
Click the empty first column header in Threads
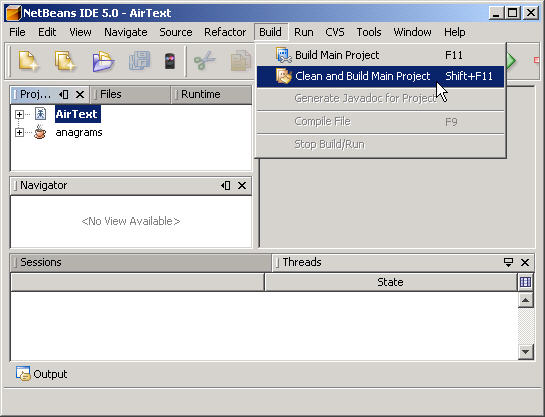point(137,282)
